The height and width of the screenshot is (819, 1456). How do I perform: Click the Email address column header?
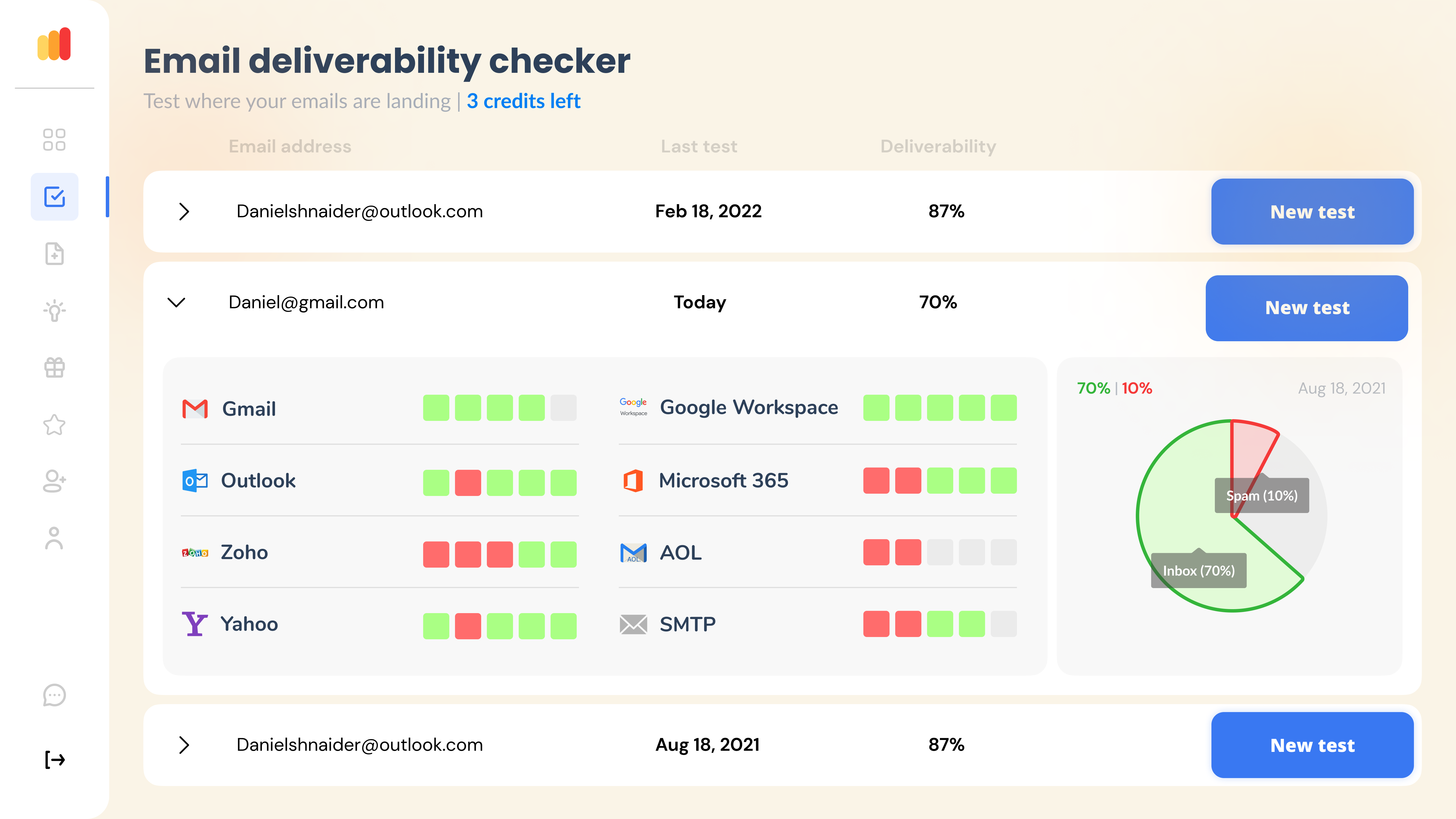click(x=290, y=146)
